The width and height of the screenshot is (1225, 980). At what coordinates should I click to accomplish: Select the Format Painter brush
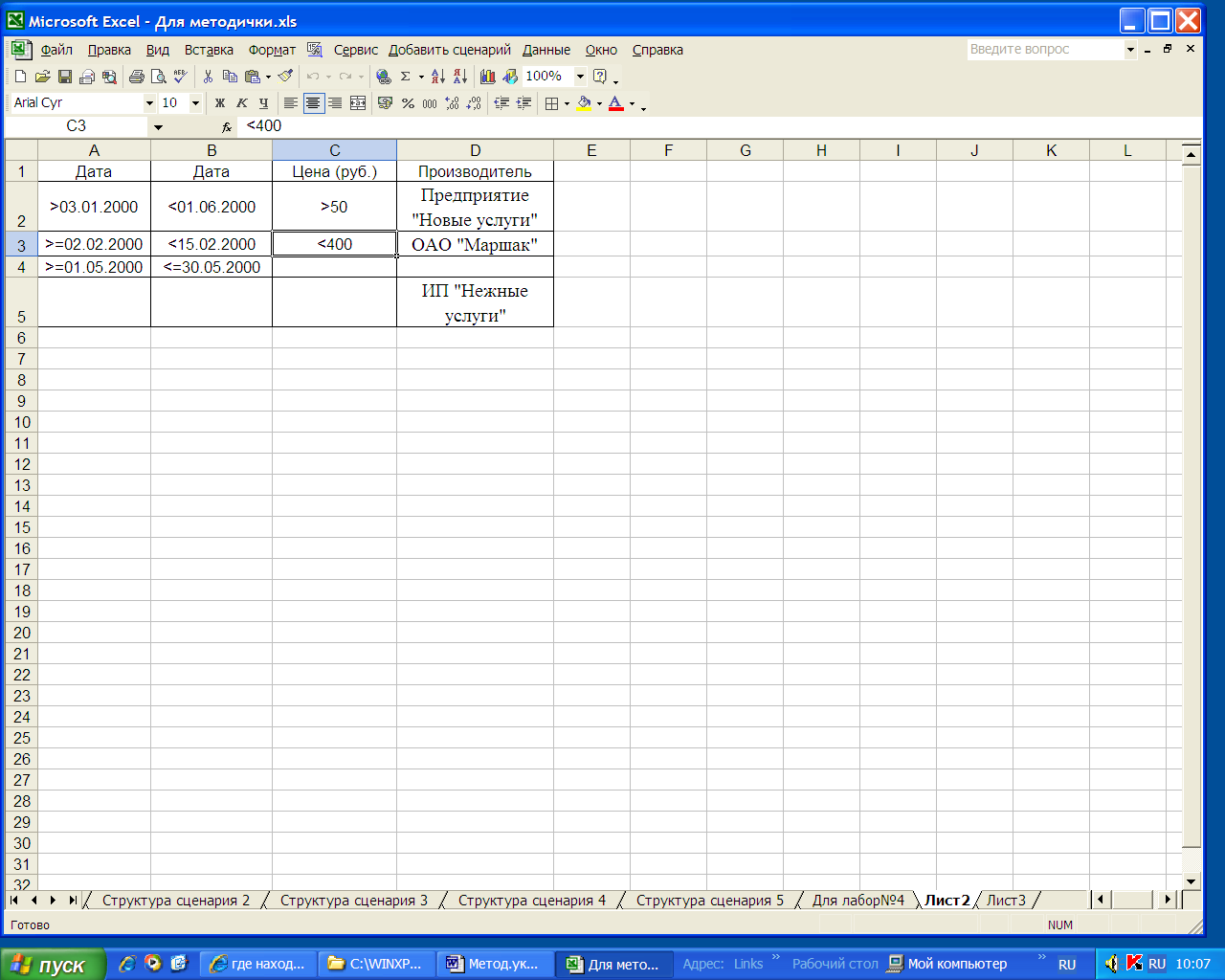(x=285, y=77)
